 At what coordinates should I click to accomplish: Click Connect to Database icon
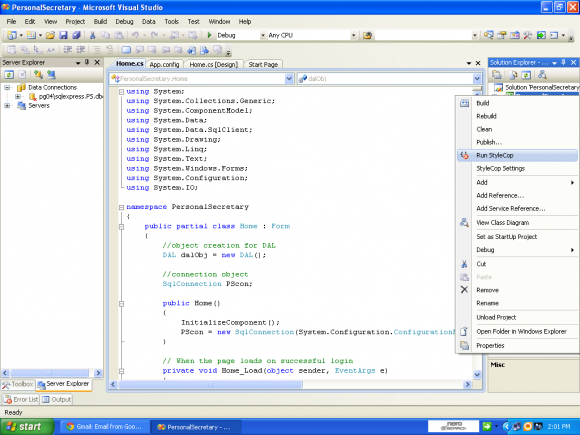38,75
